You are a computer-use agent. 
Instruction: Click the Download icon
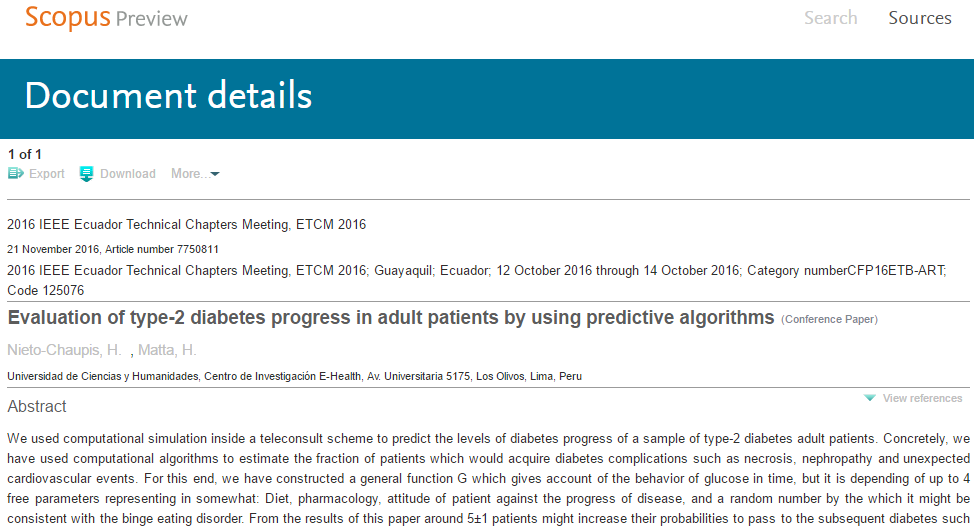pos(86,175)
